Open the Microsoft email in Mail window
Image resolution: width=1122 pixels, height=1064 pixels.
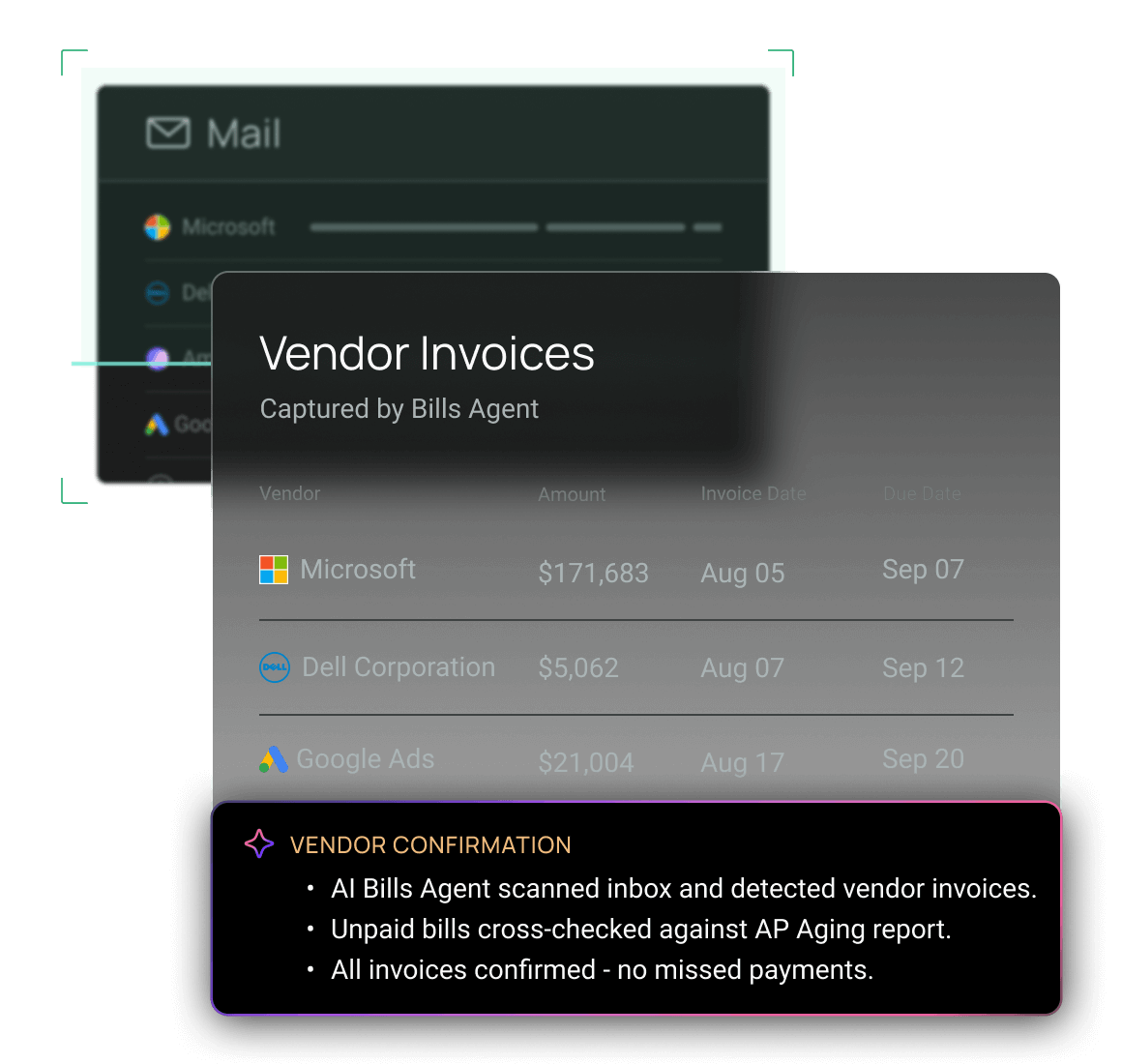click(433, 226)
